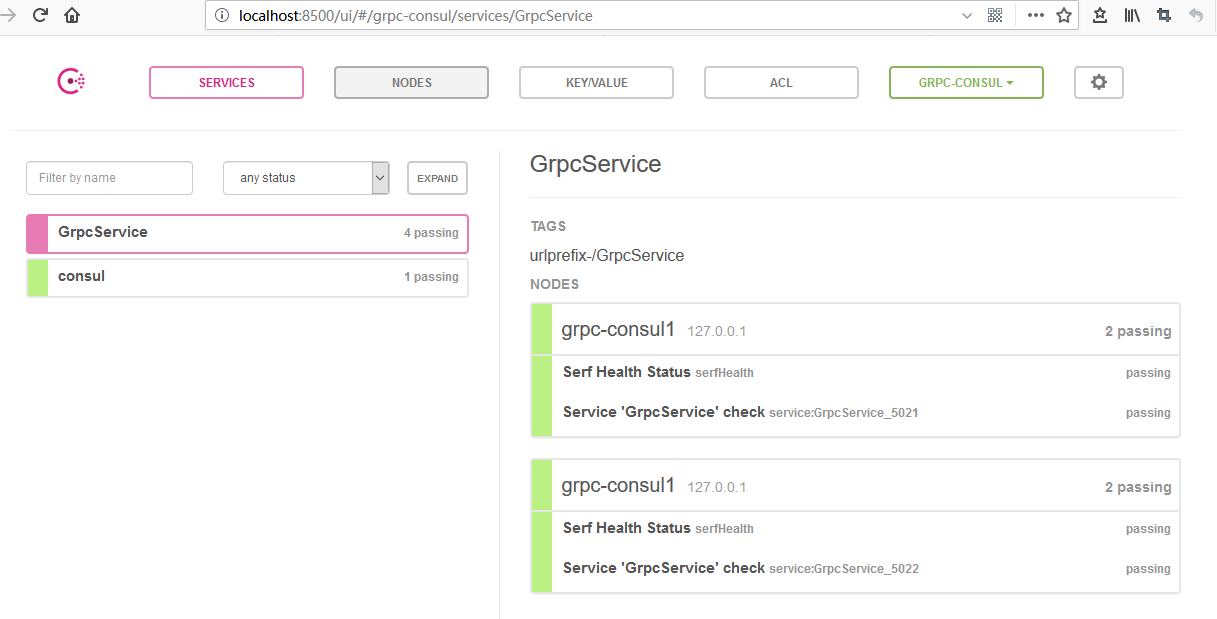The width and height of the screenshot is (1217, 619).
Task: Open the QR code icon in address bar
Action: click(995, 15)
